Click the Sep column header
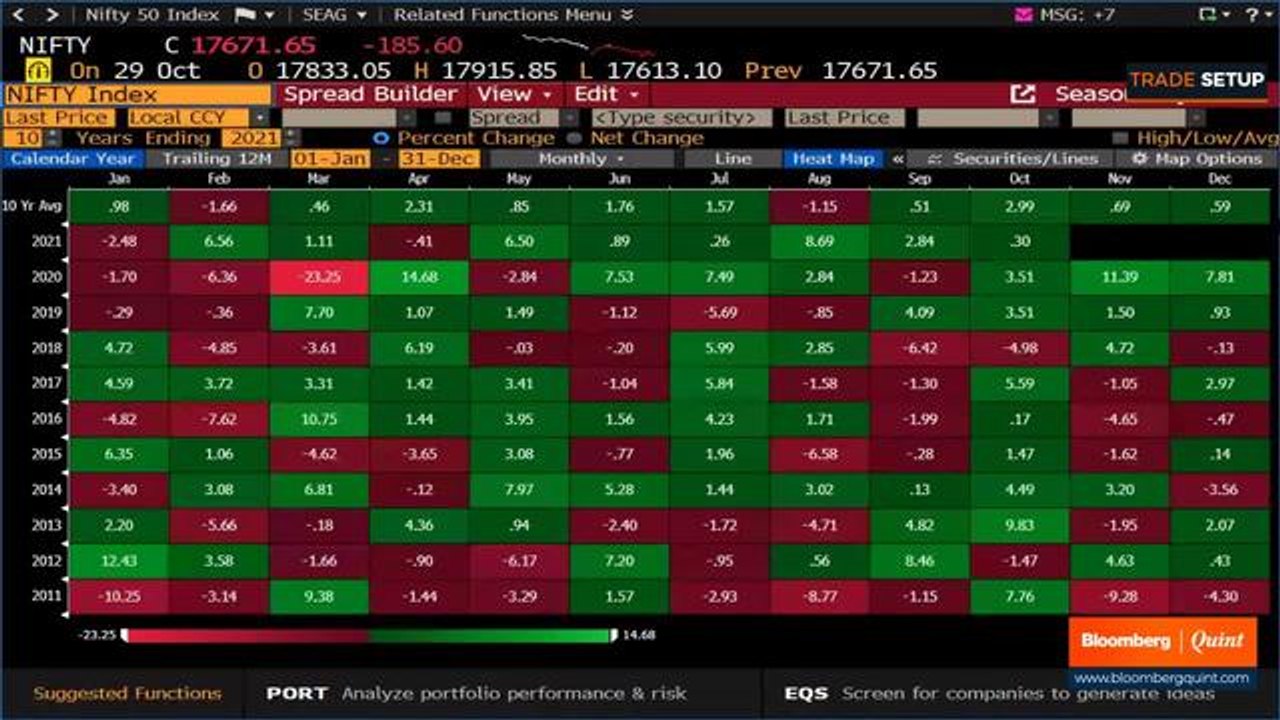The image size is (1280, 720). (919, 179)
